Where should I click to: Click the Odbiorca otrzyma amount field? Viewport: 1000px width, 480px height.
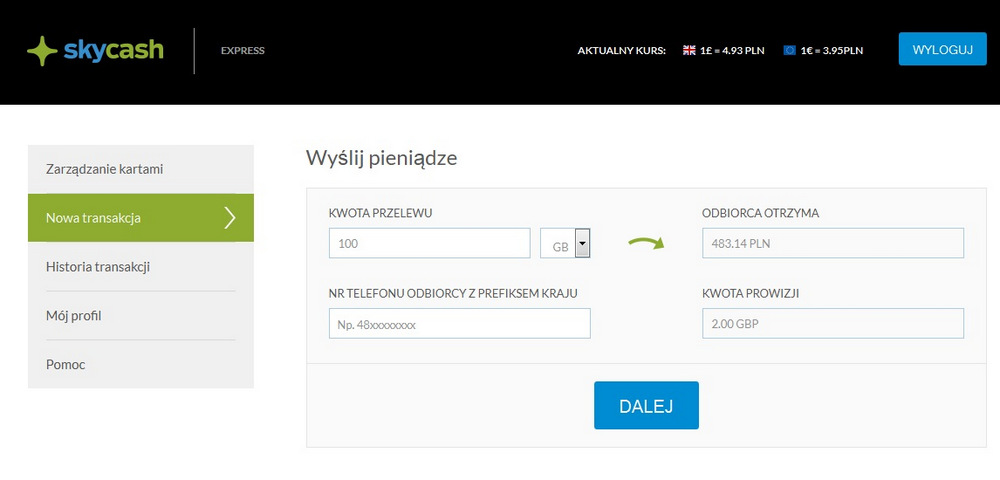832,243
